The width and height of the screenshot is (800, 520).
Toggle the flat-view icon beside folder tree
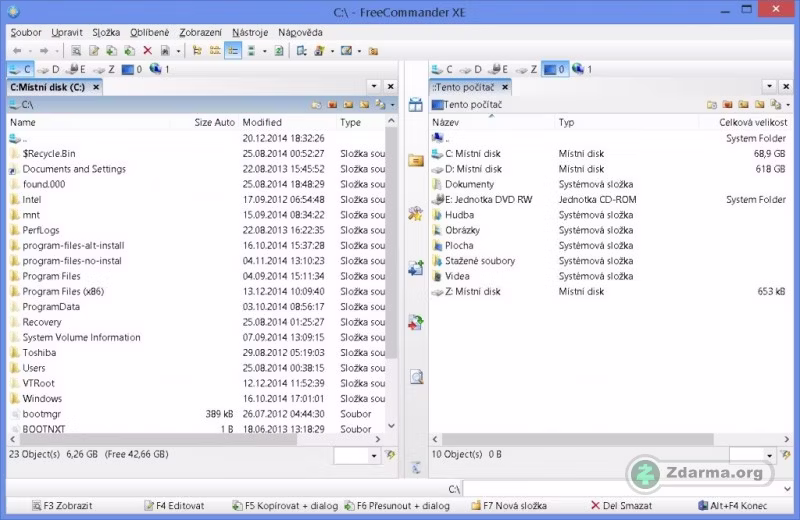pos(215,51)
